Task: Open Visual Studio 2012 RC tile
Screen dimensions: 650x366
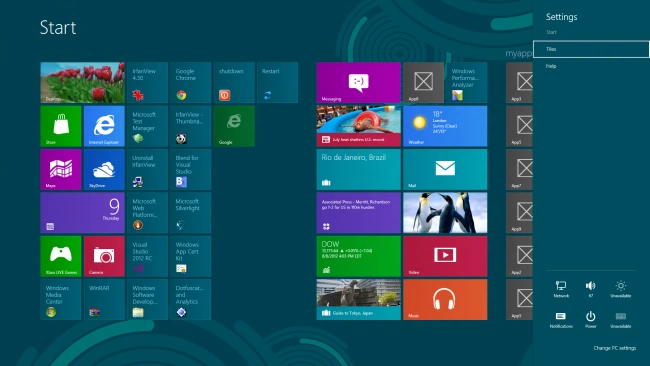Action: (148, 256)
